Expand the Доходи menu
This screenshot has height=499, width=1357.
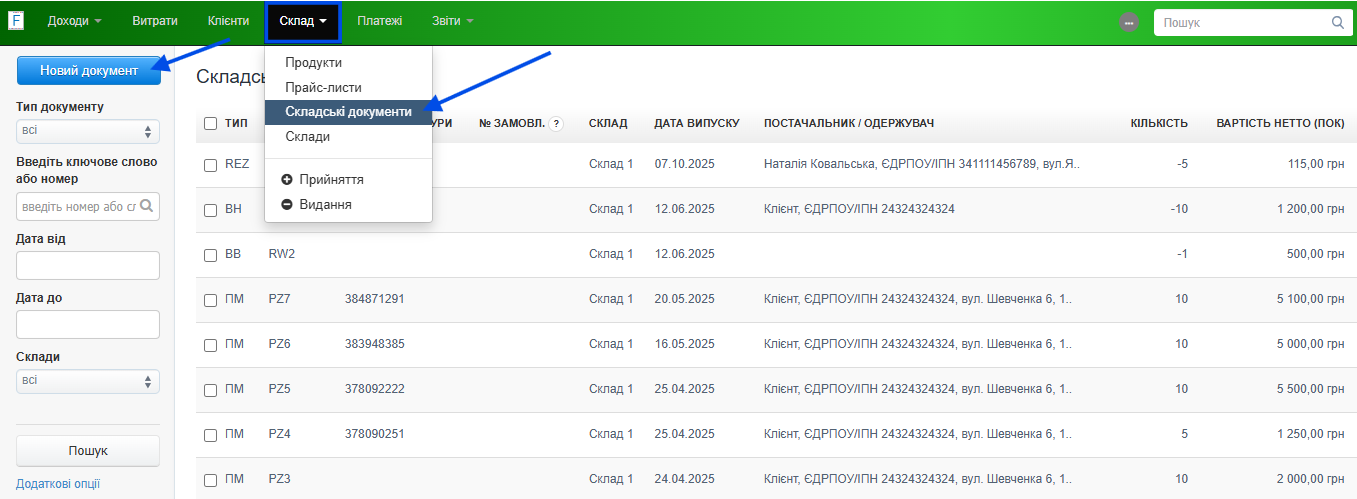pos(75,21)
